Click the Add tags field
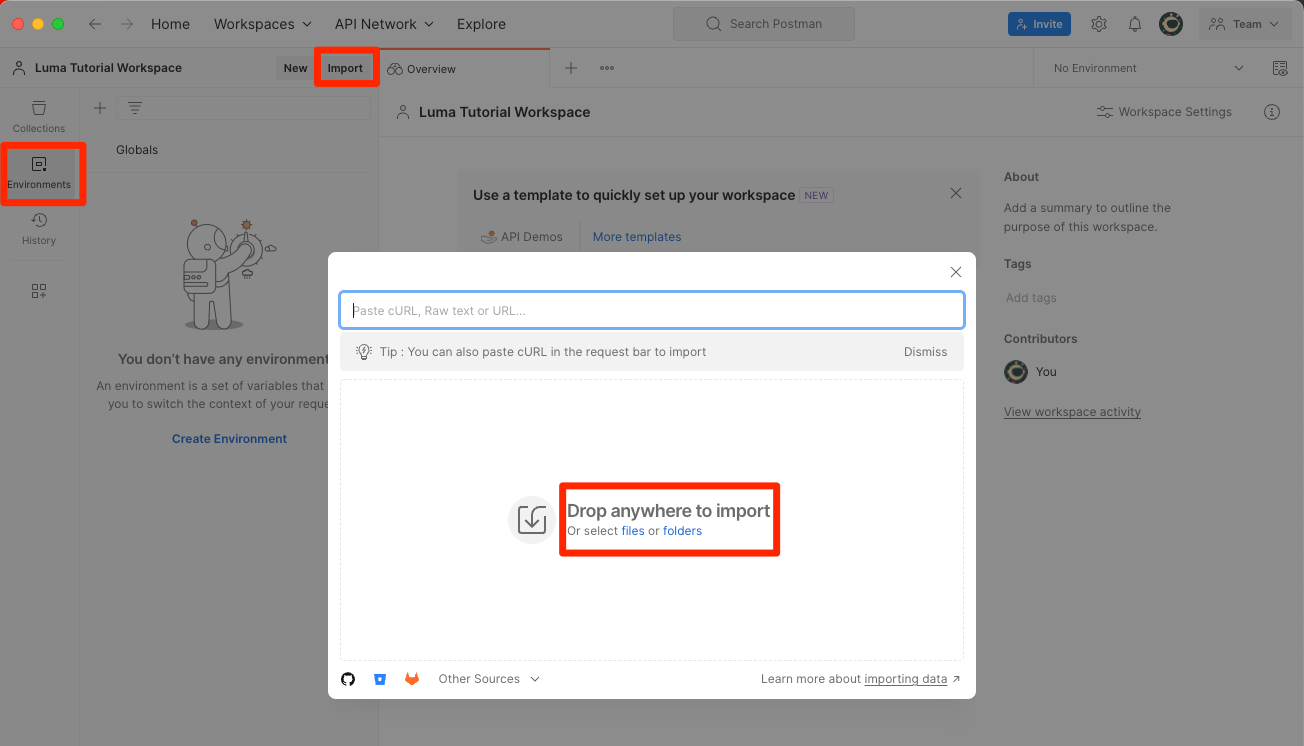The image size is (1304, 746). click(1031, 298)
